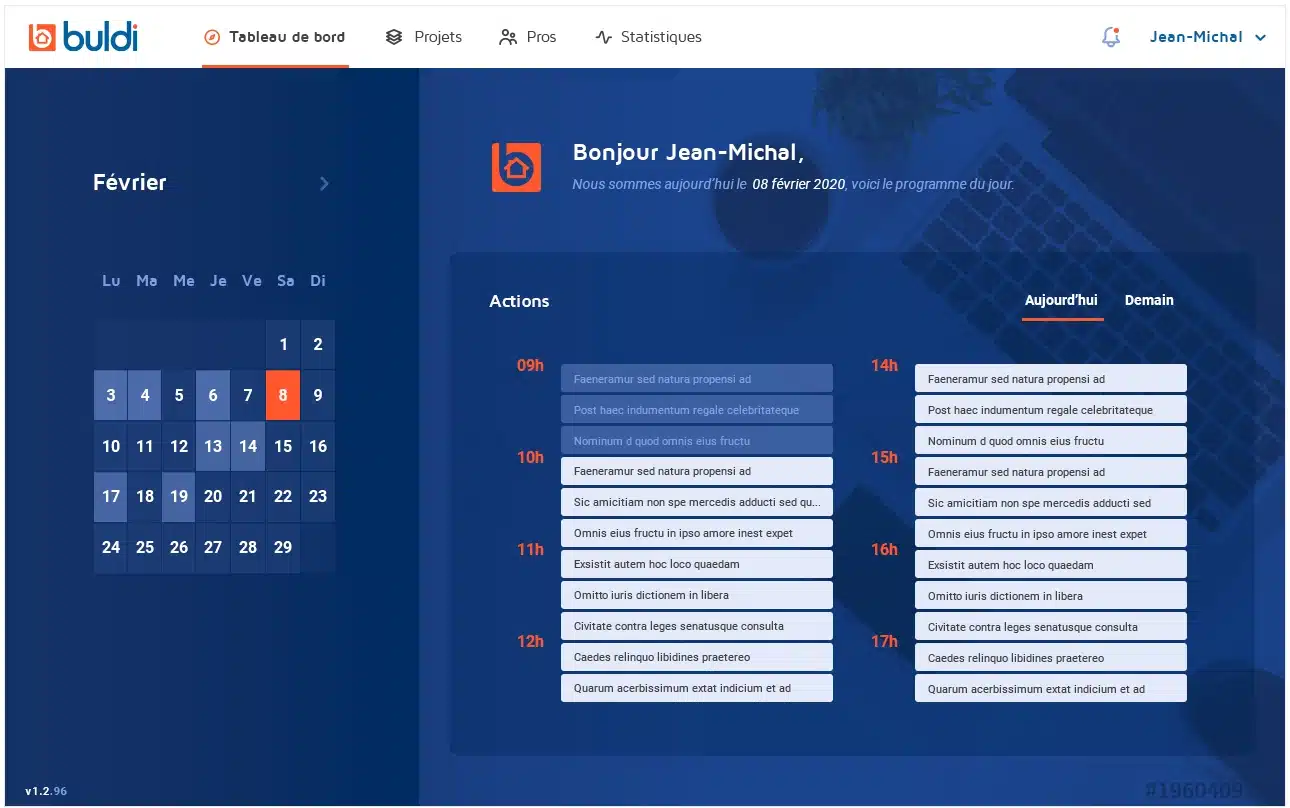Click the 14h time label

pos(884,365)
